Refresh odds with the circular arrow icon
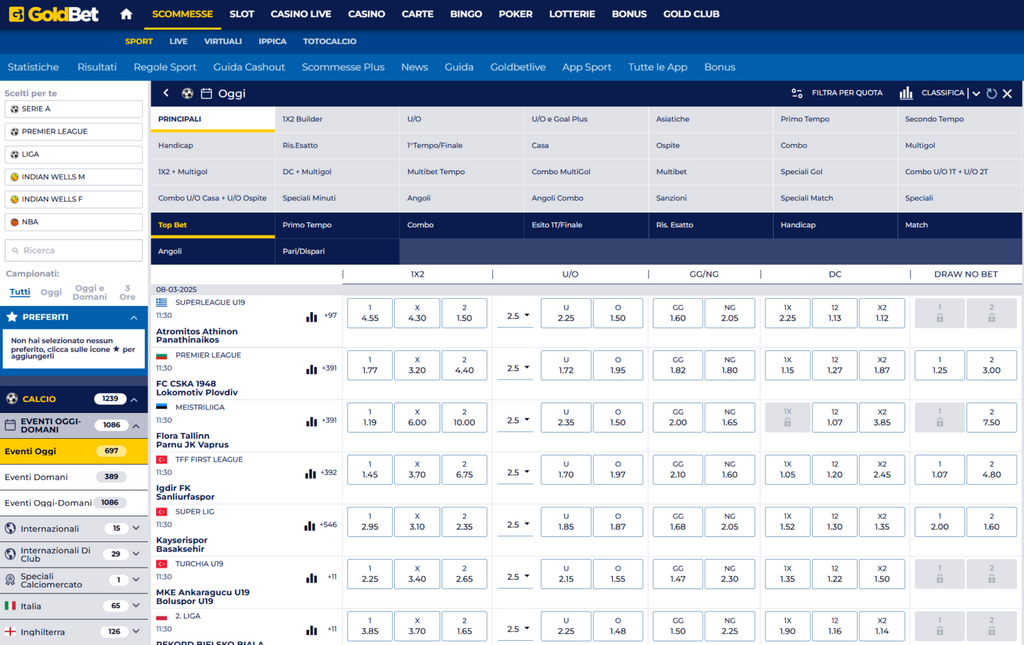Screen dimensions: 1024x645 [990, 93]
